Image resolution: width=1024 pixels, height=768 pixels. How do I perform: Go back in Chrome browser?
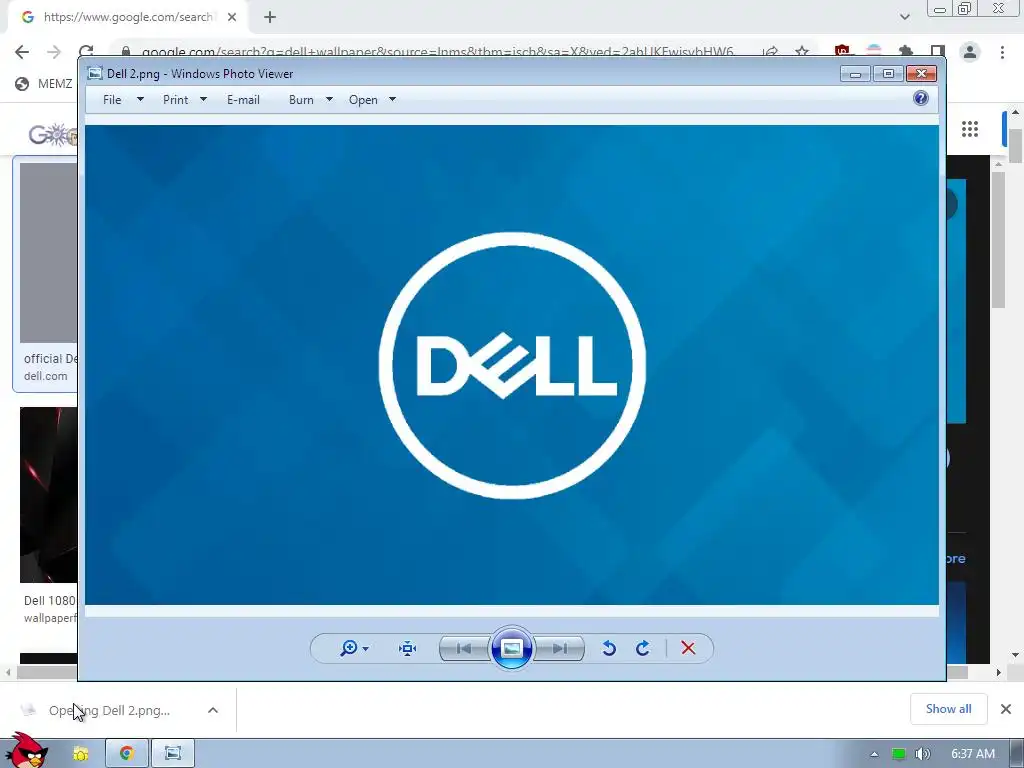point(22,52)
